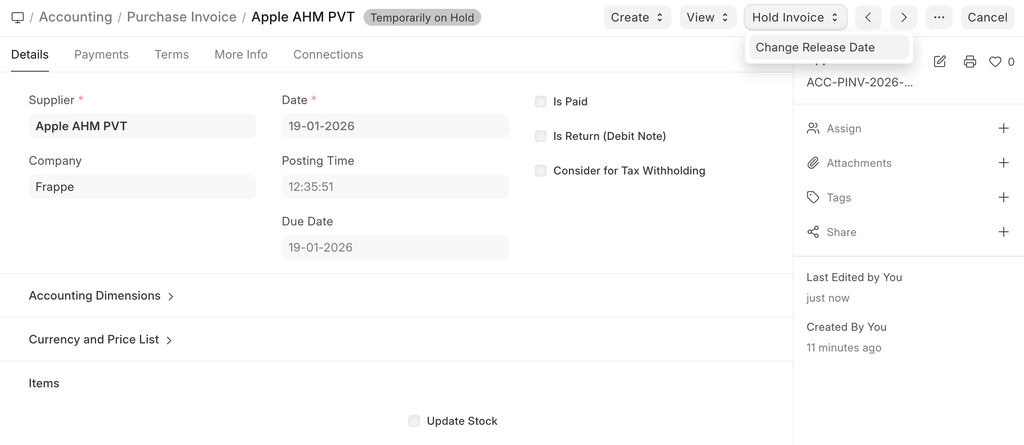Toggle Consider for Tax Withholding checkbox

click(x=541, y=171)
